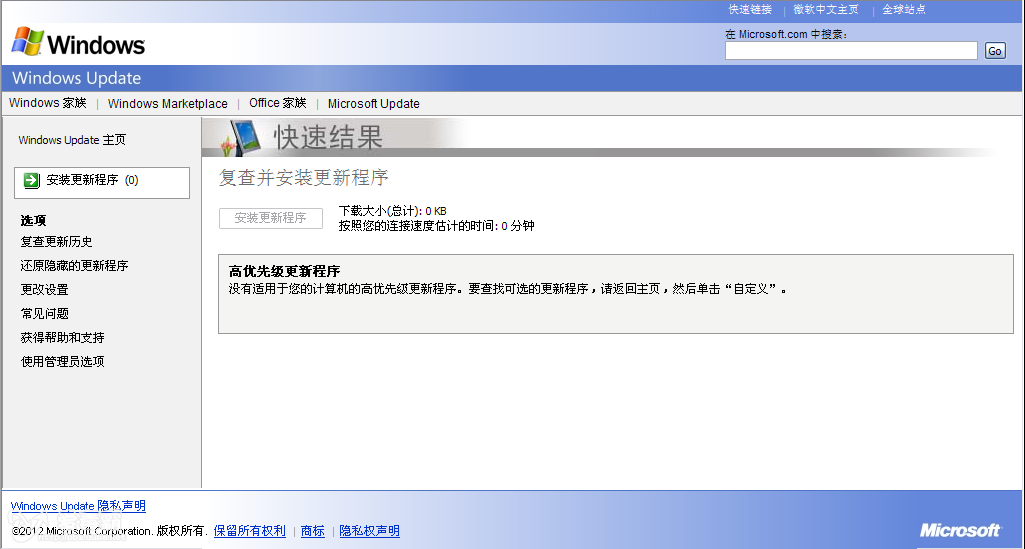The image size is (1025, 549).
Task: Open 还原隐藏的更新程序
Action: [75, 265]
